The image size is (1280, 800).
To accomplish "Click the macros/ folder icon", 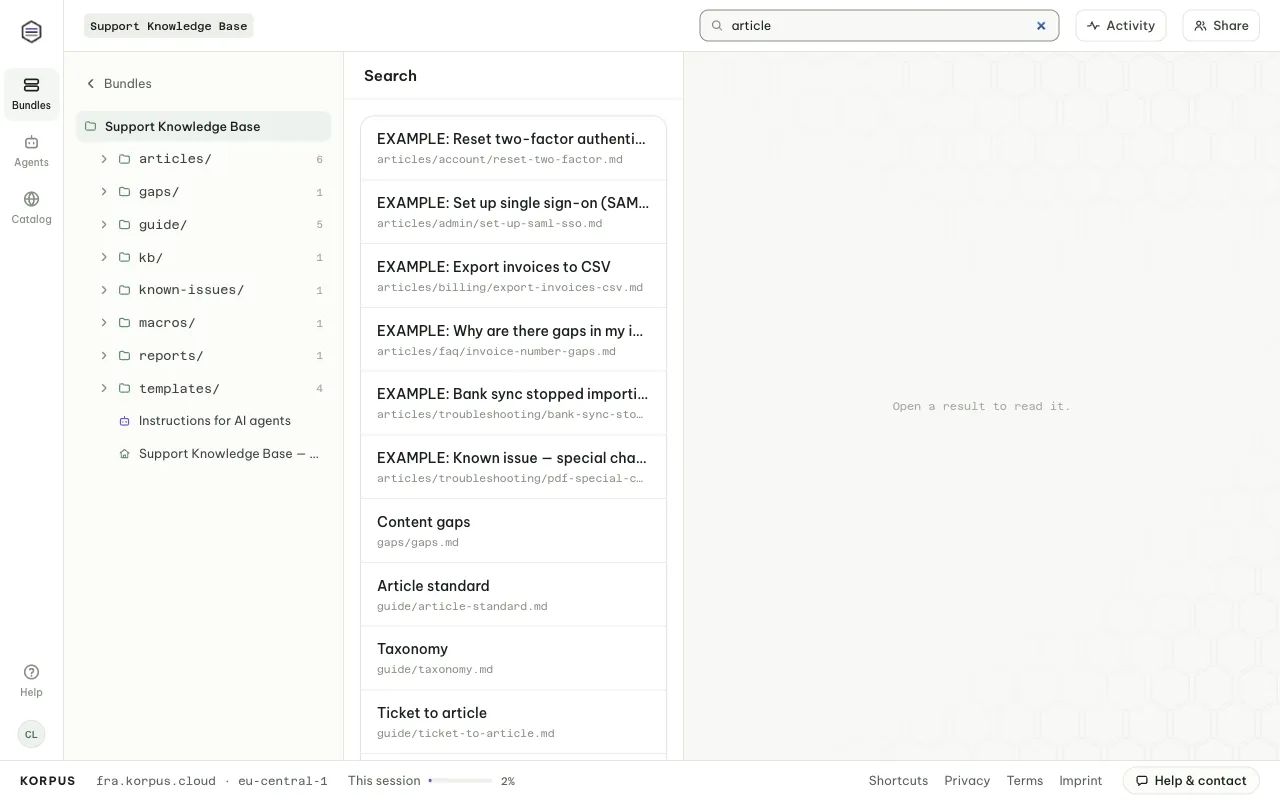I will pos(125,323).
